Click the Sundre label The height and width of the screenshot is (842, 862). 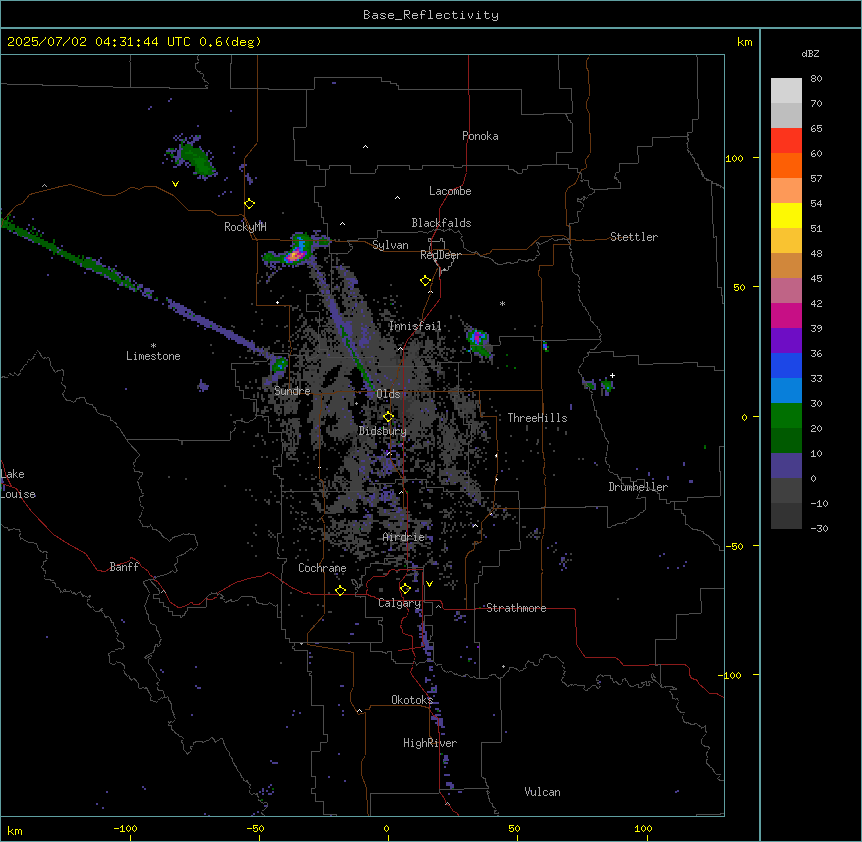pos(292,391)
